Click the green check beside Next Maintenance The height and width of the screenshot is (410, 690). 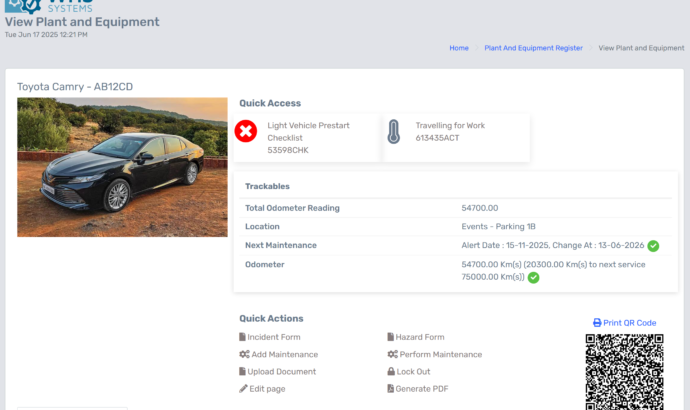coord(653,245)
